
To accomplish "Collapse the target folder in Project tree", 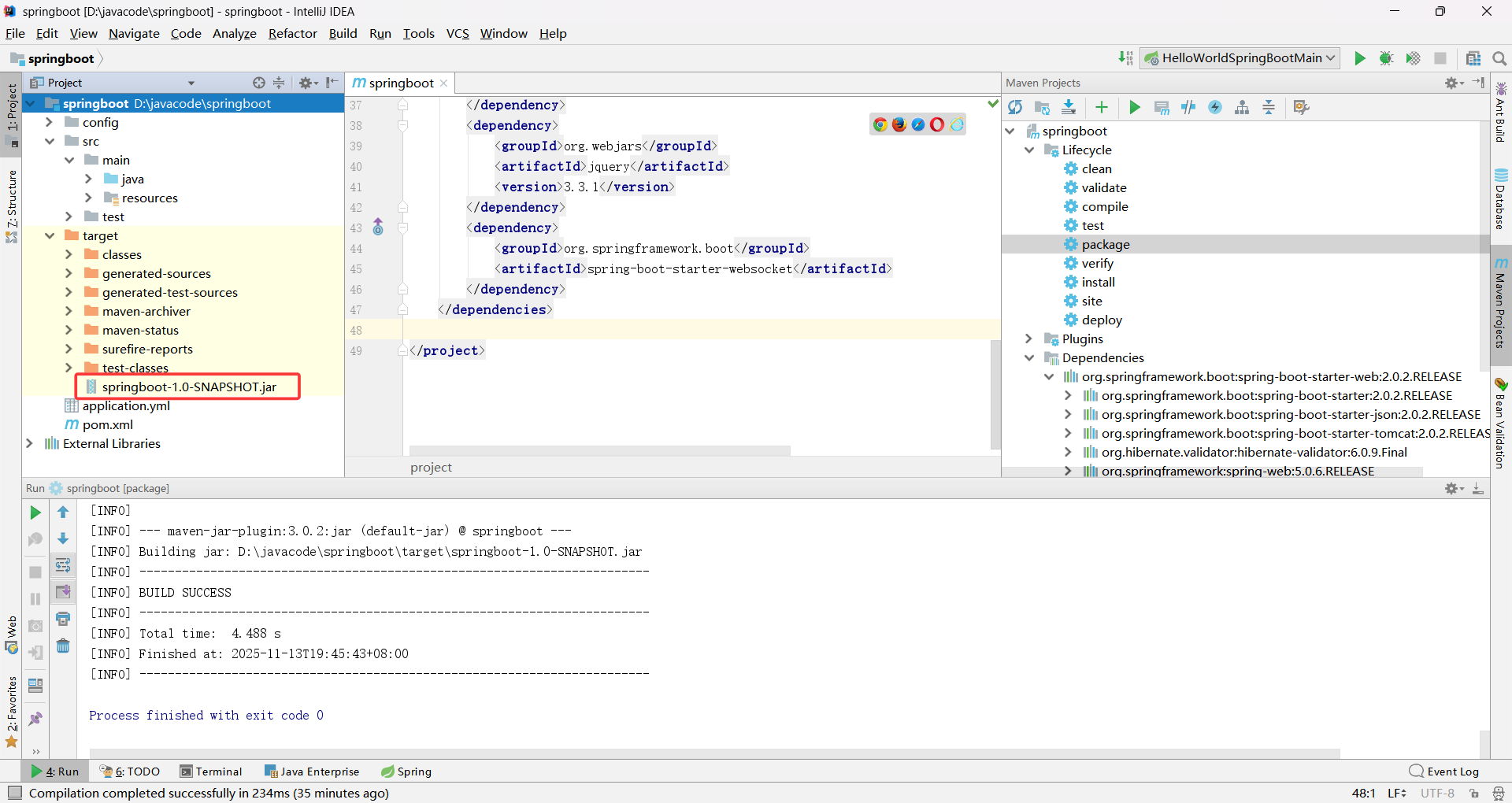I will click(x=50, y=235).
